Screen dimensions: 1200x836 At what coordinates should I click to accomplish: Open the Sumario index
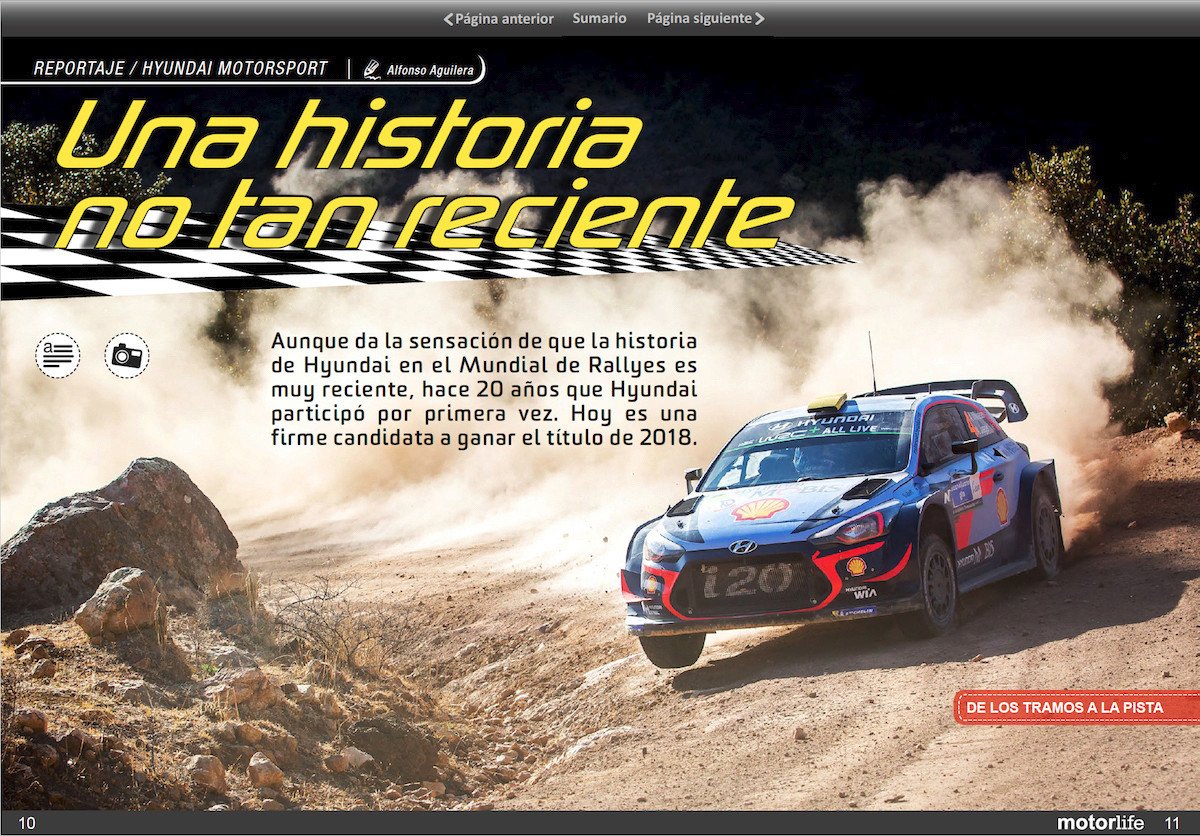point(600,18)
